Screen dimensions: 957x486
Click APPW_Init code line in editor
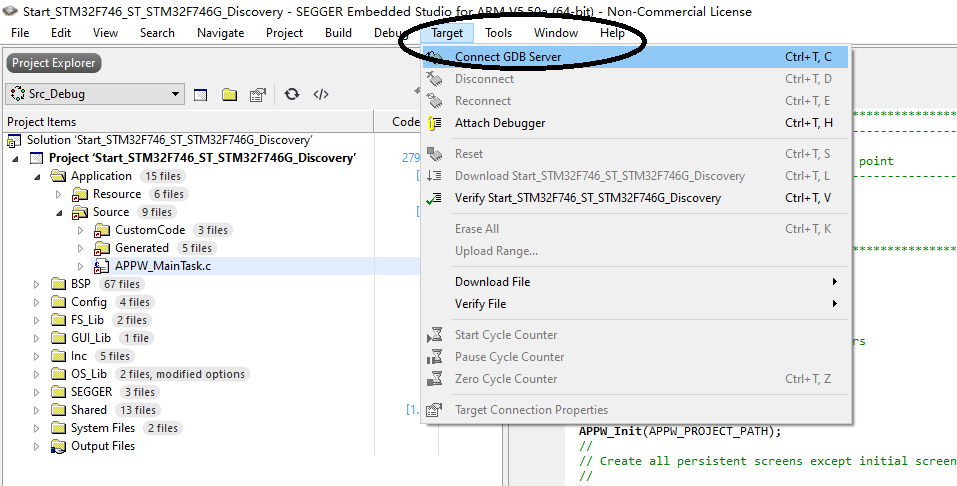(x=680, y=431)
